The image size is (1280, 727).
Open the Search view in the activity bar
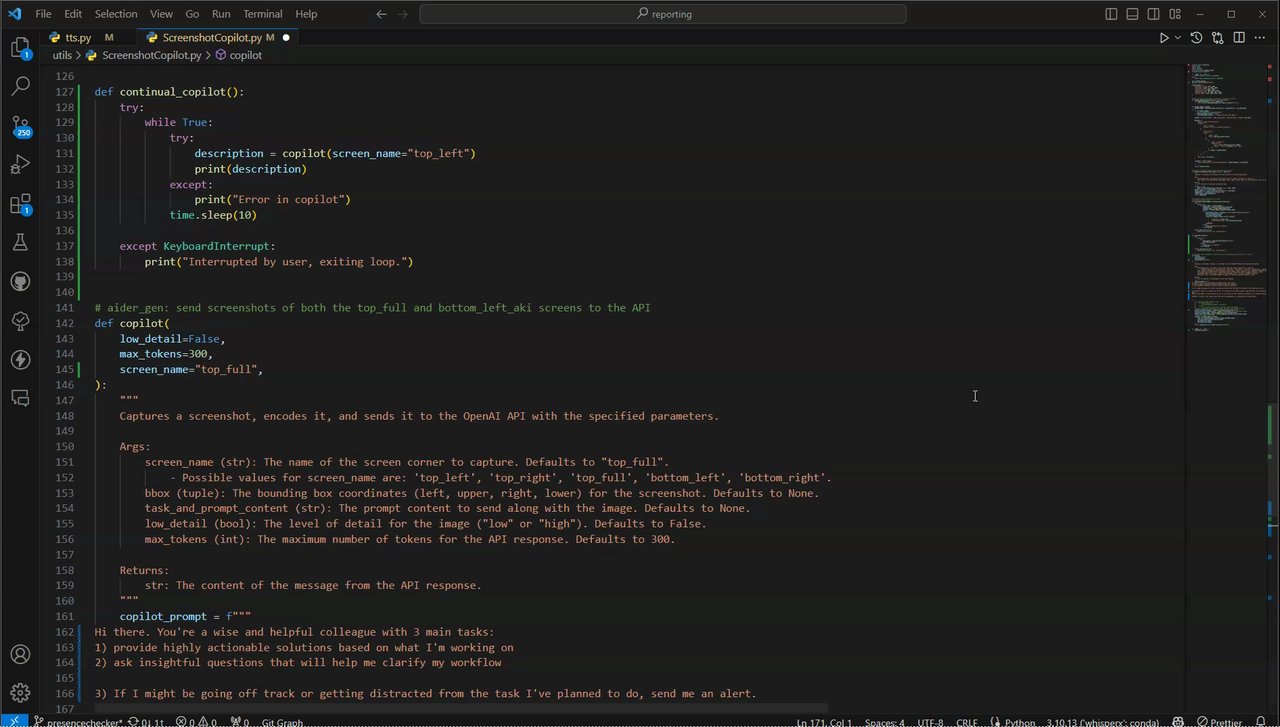click(x=20, y=87)
